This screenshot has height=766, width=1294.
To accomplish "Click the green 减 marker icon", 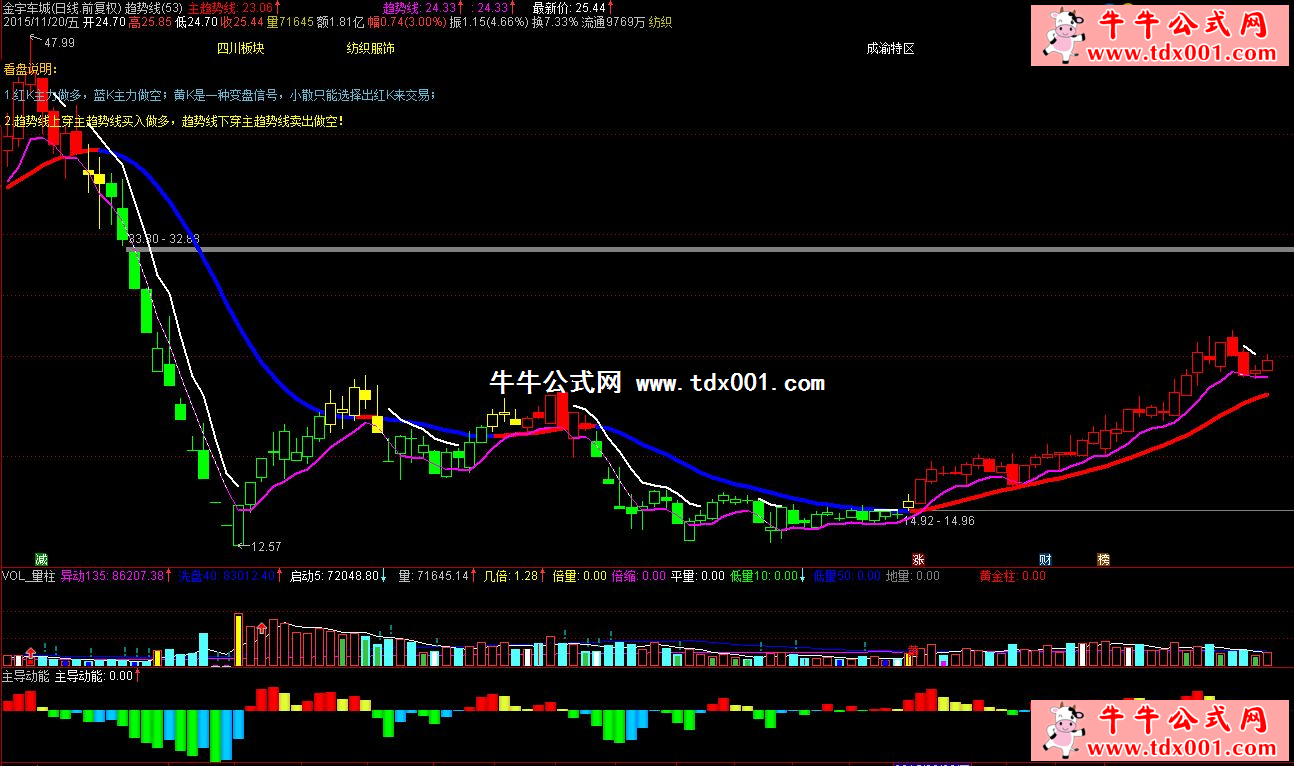I will point(41,558).
